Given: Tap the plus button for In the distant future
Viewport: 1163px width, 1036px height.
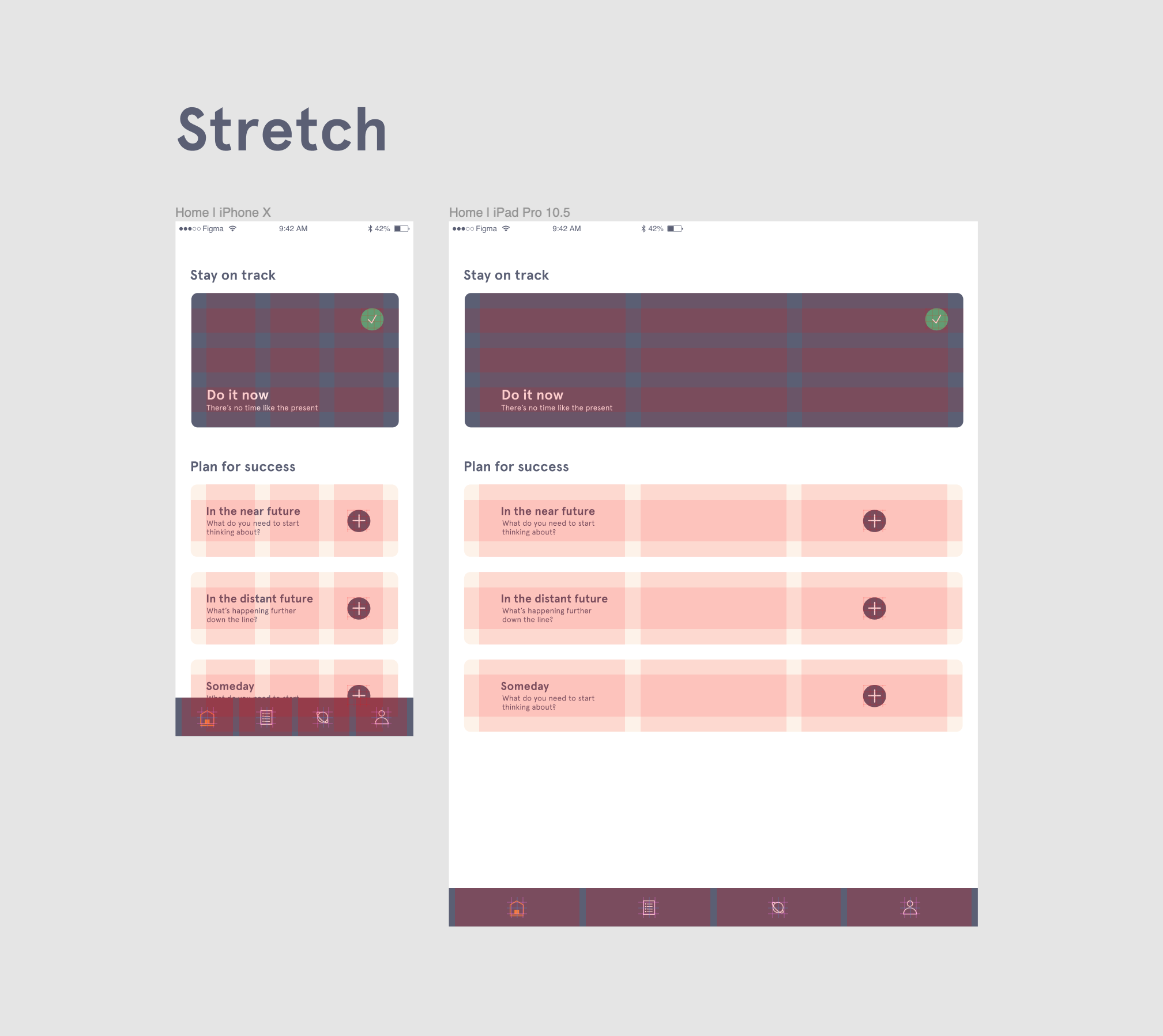Looking at the screenshot, I should tap(358, 607).
